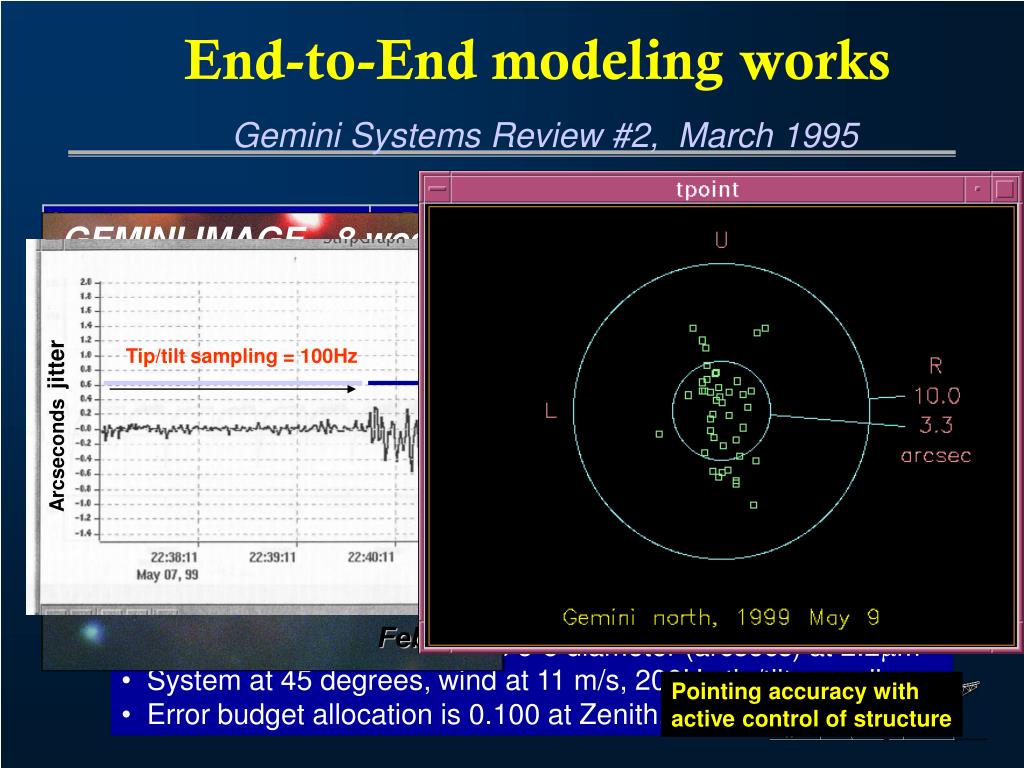Click the tpoint window maximize button

click(x=1004, y=189)
